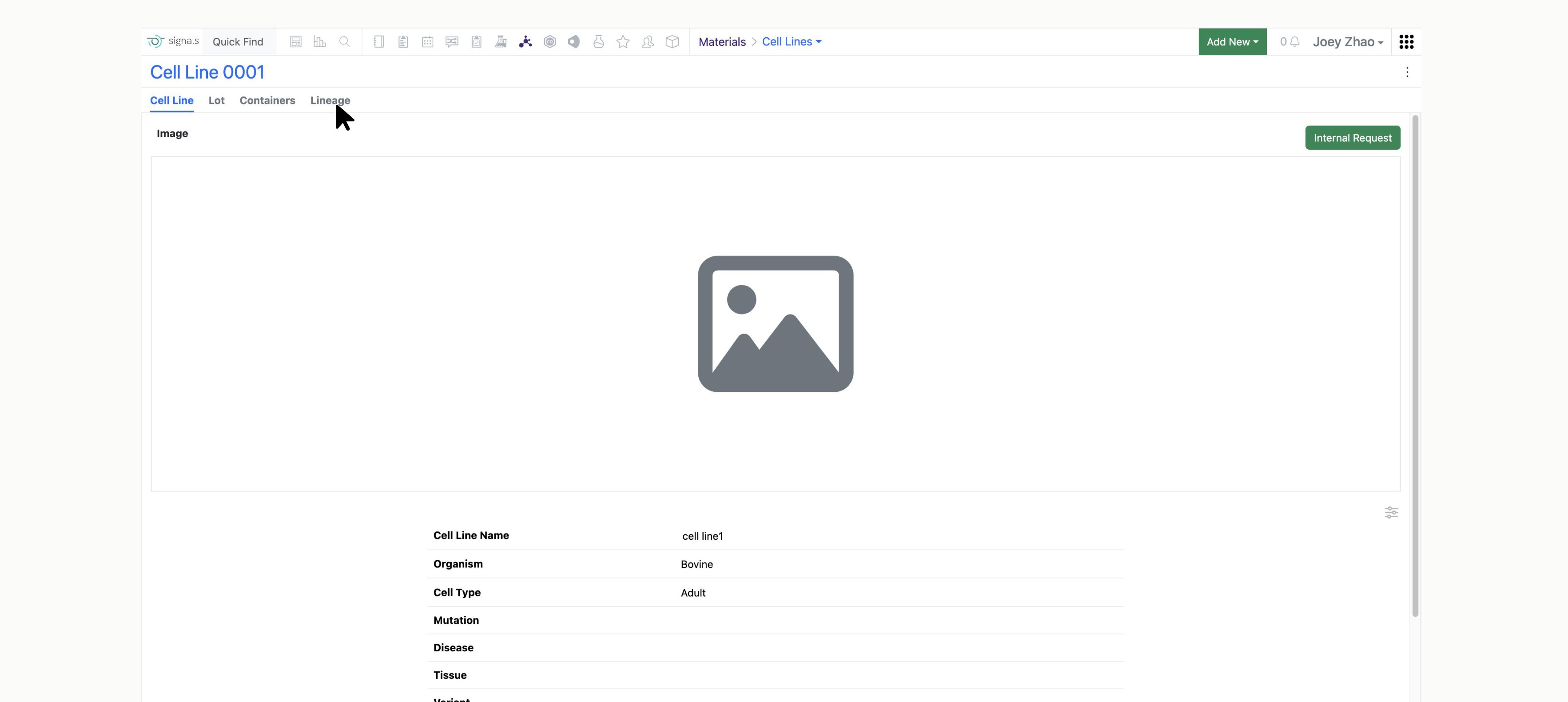The width and height of the screenshot is (1568, 702).
Task: Open the 3D cube inventory icon
Action: point(672,42)
